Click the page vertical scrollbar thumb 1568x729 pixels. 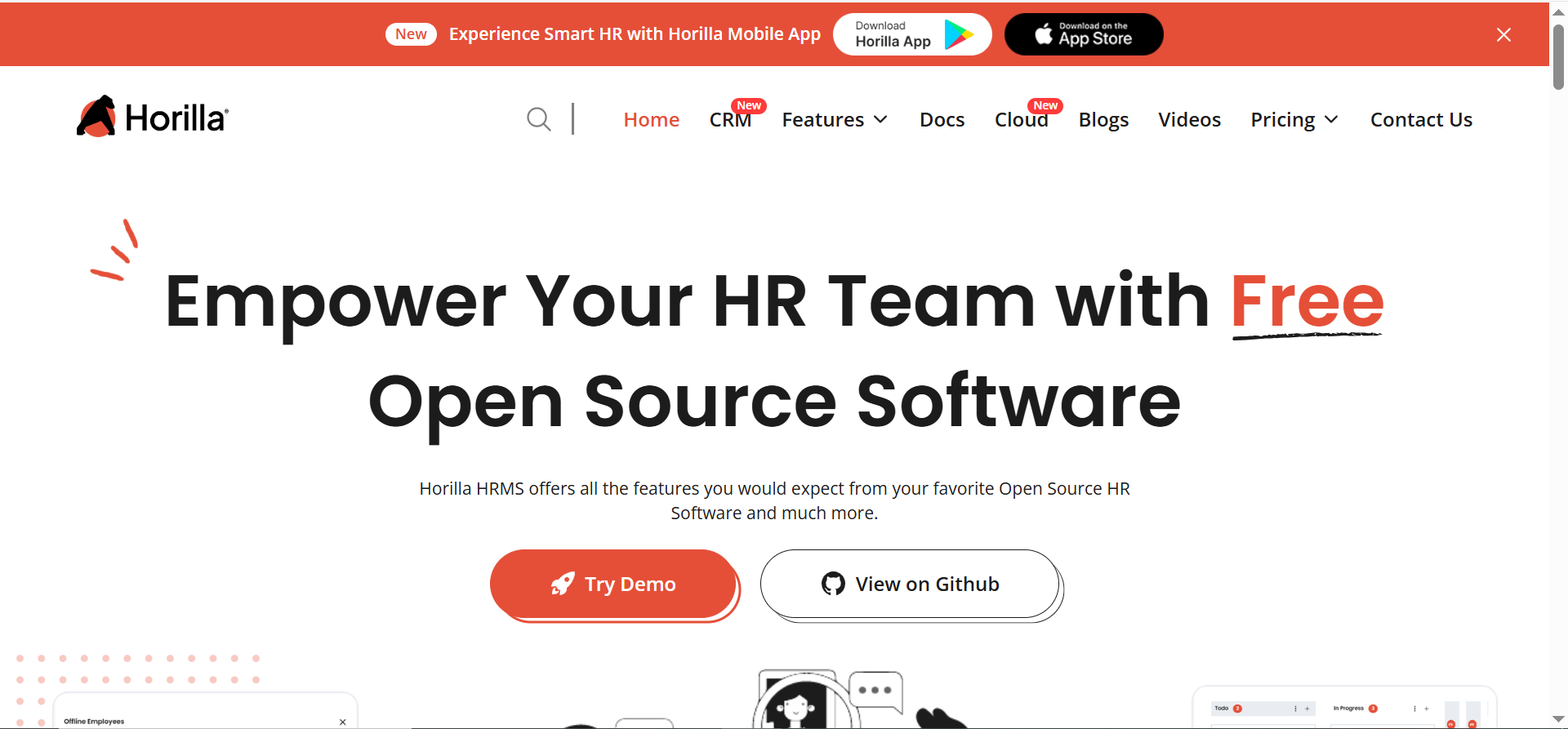pos(1558,57)
